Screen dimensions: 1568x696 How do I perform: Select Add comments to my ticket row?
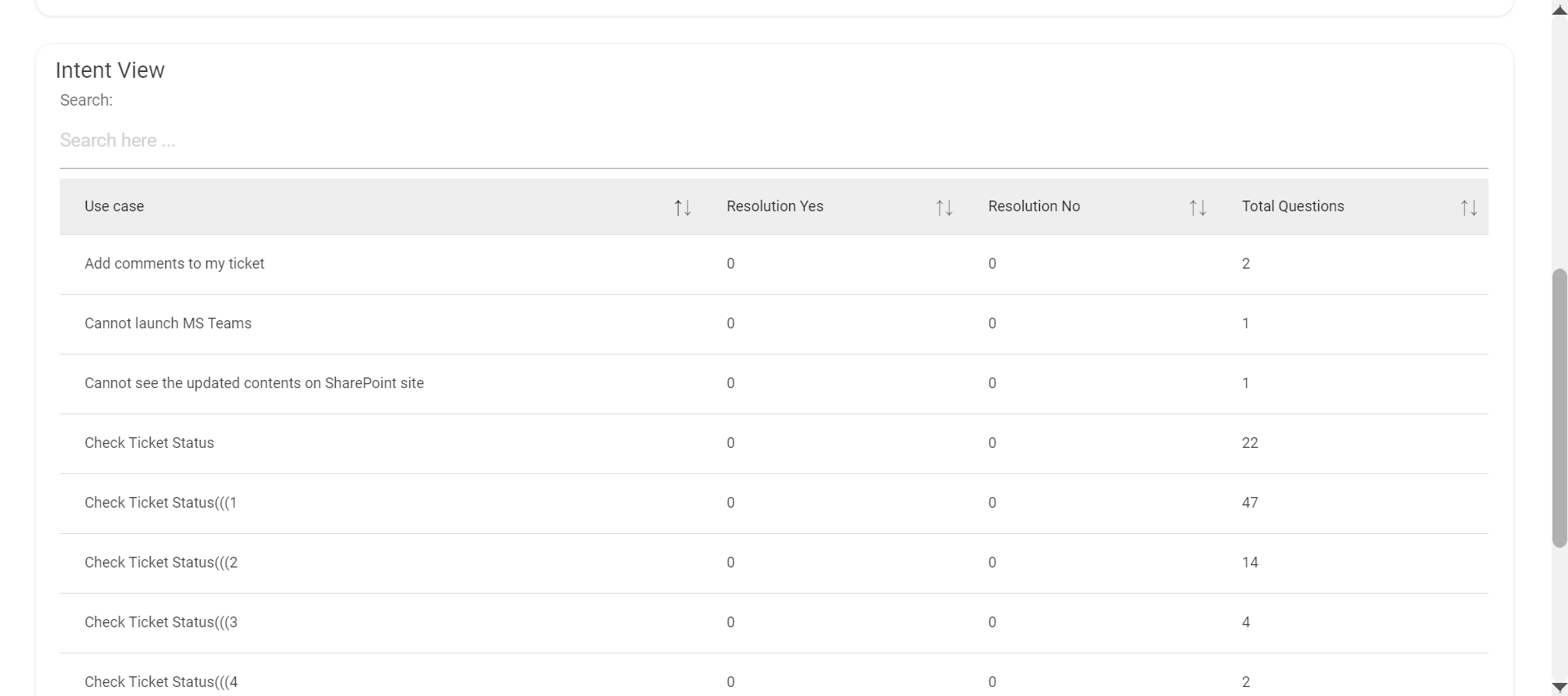[174, 264]
